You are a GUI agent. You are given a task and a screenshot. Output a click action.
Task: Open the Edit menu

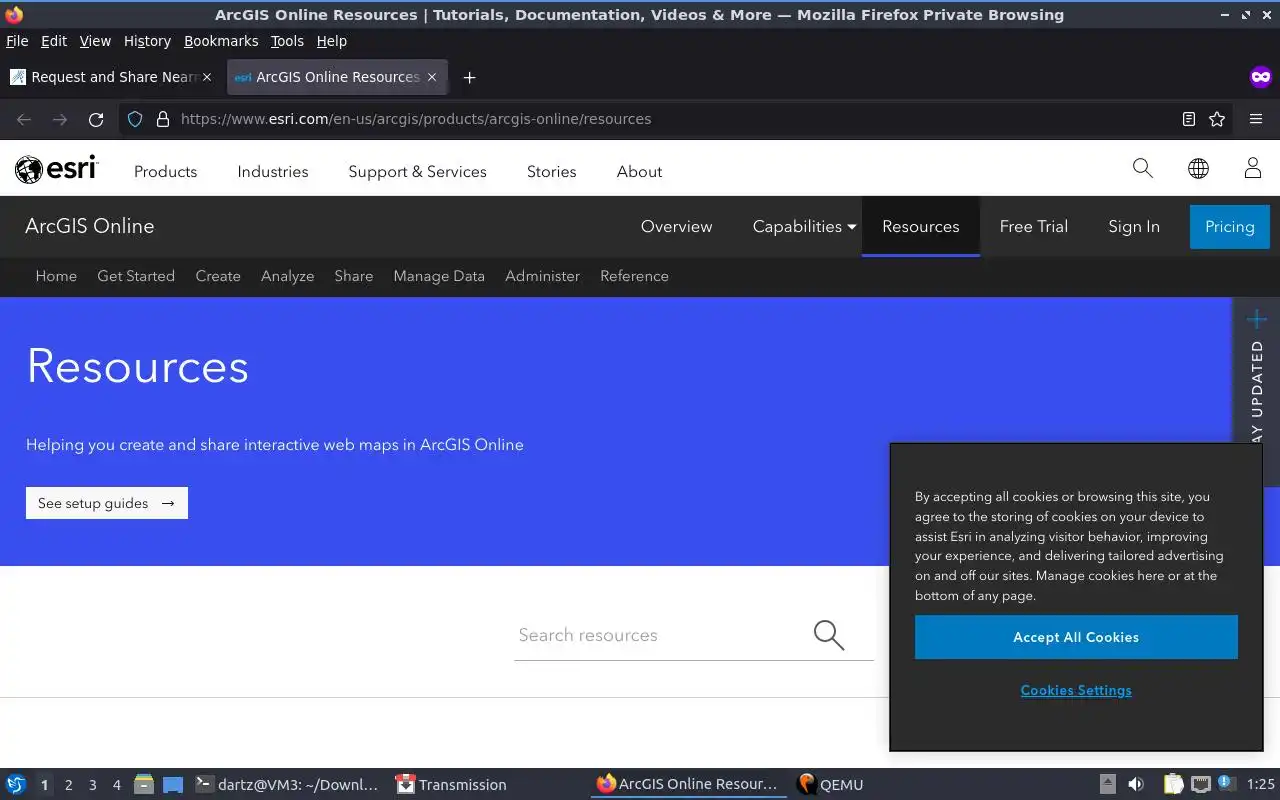point(54,41)
